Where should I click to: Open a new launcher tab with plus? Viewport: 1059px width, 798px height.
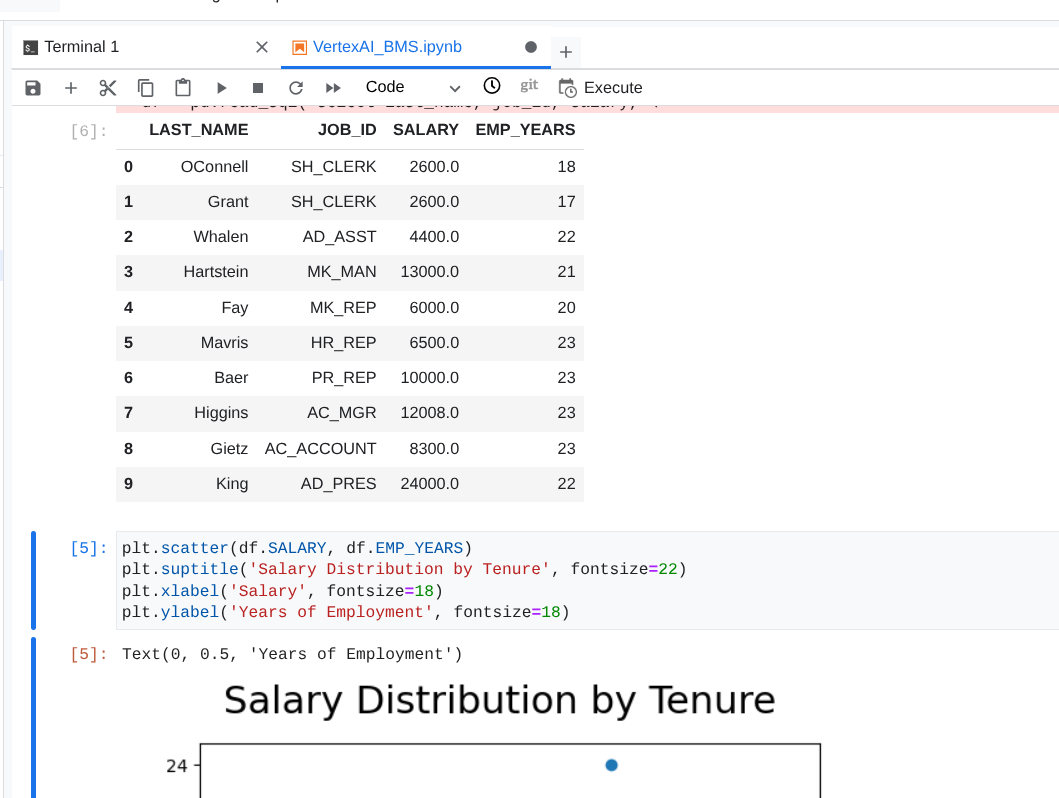point(566,52)
